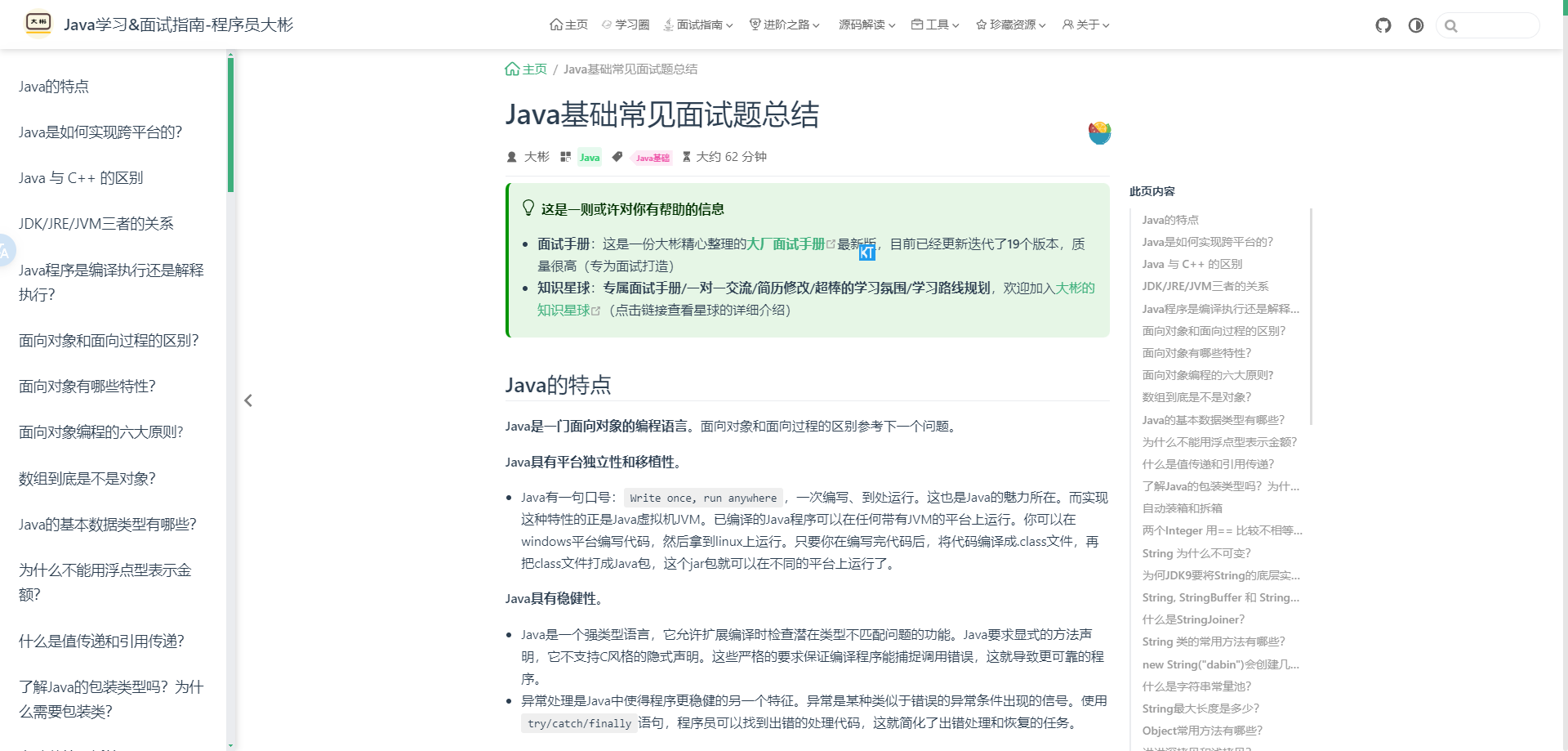Click the Java category label under the title
The width and height of the screenshot is (1568, 751).
coord(589,157)
